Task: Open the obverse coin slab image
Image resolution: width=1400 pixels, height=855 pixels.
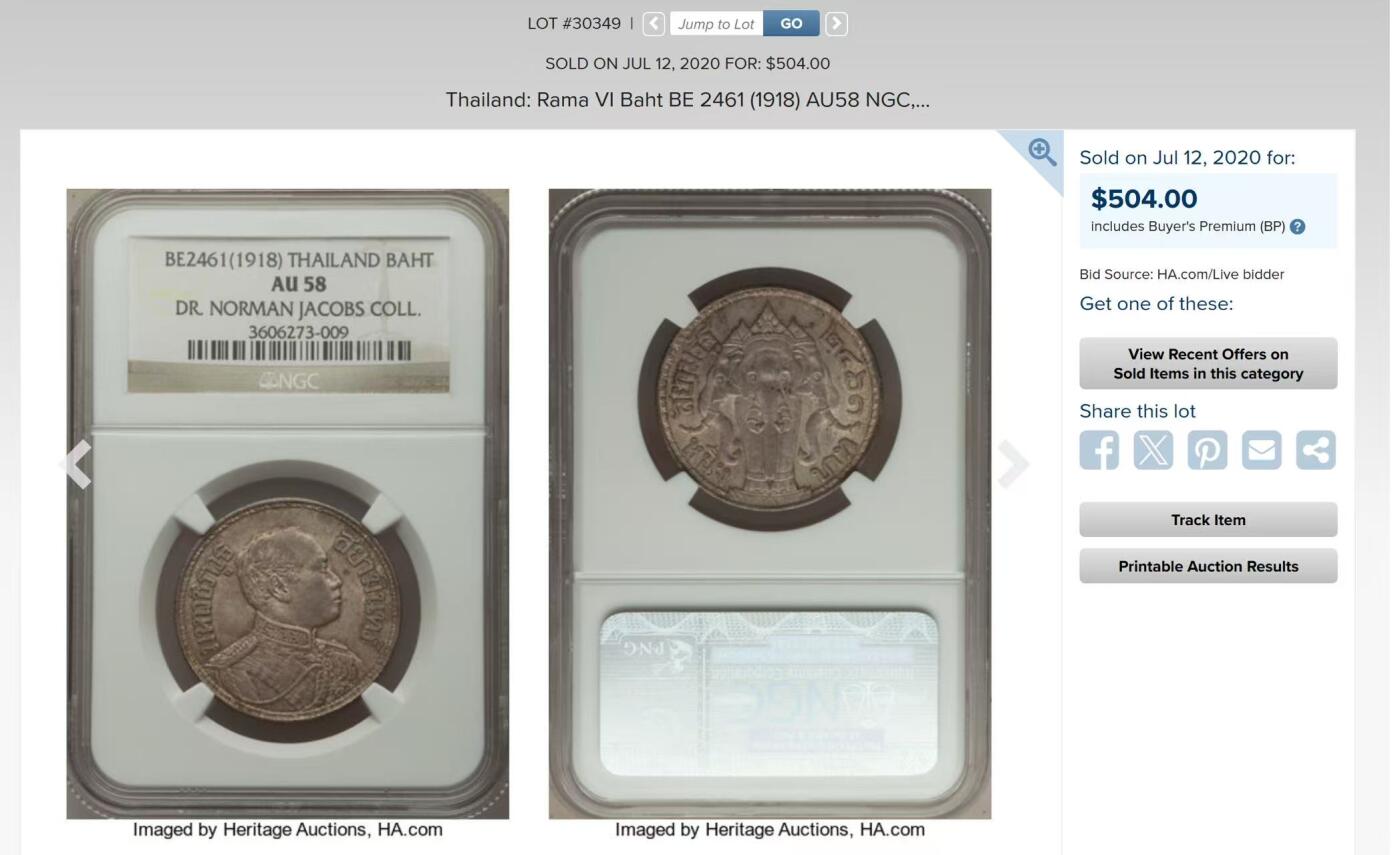Action: click(288, 504)
